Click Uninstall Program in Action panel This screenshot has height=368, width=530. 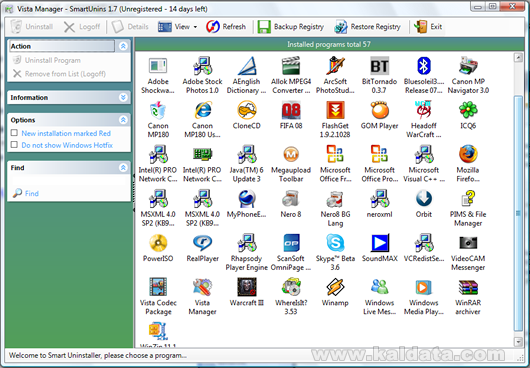[x=47, y=60]
